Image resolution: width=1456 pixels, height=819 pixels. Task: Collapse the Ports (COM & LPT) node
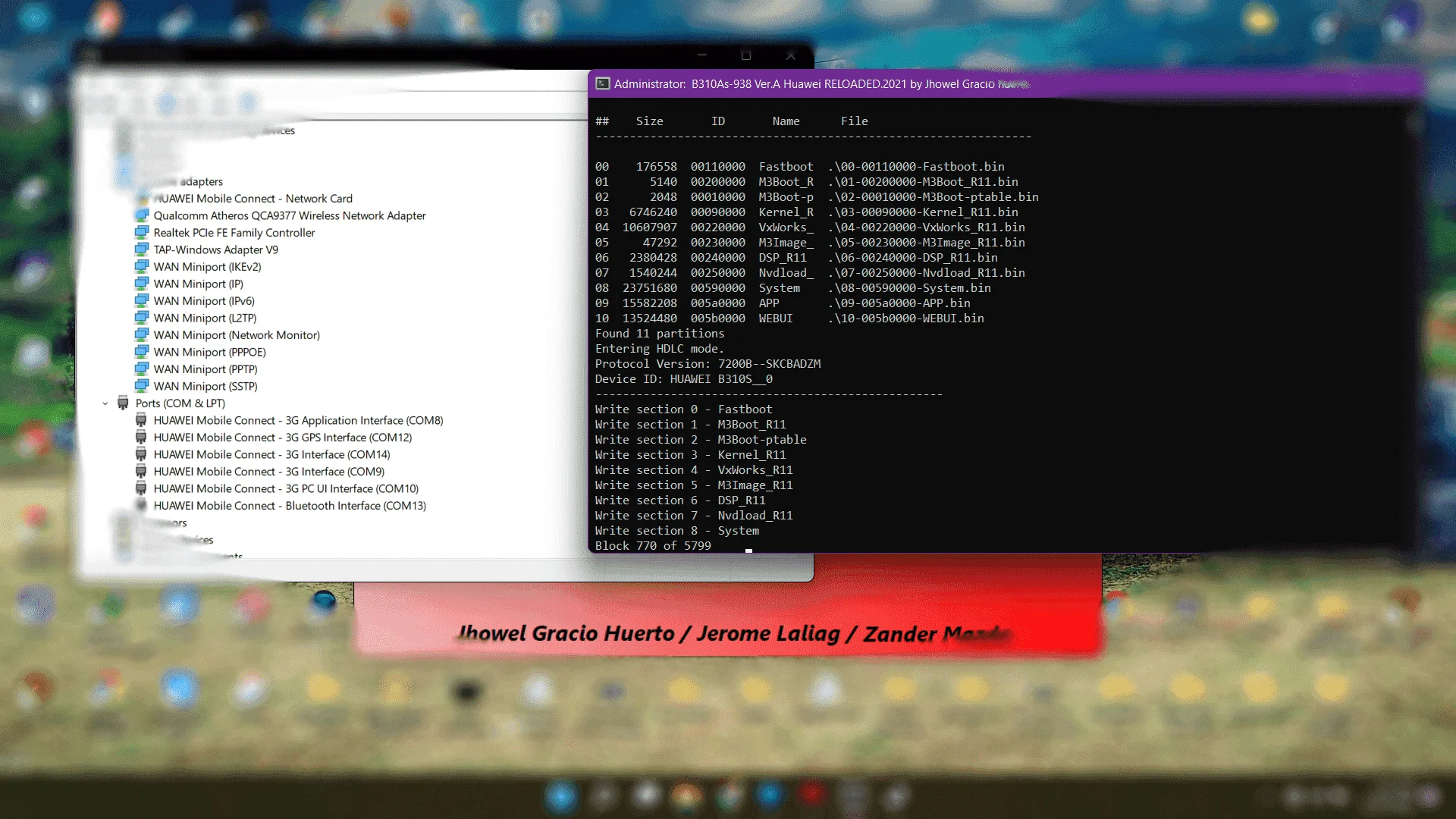[x=105, y=403]
